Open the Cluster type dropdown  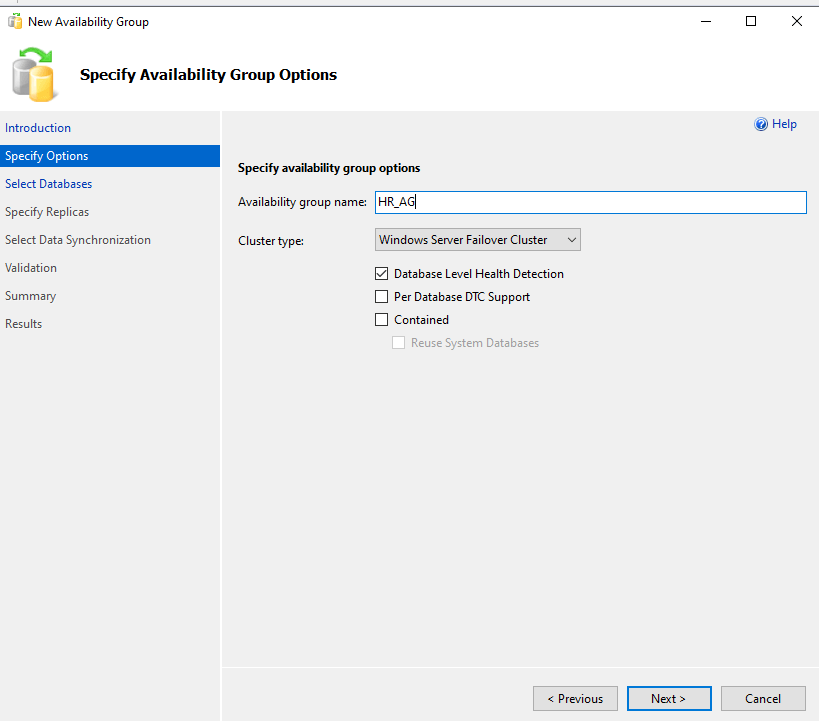click(x=478, y=240)
